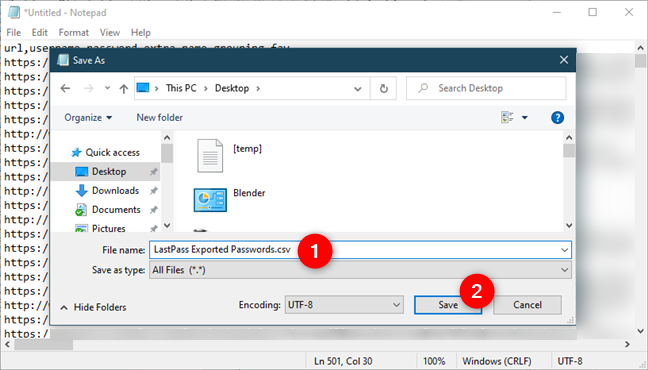Collapse folders with Hide Folders
This screenshot has width=648, height=370.
[93, 307]
